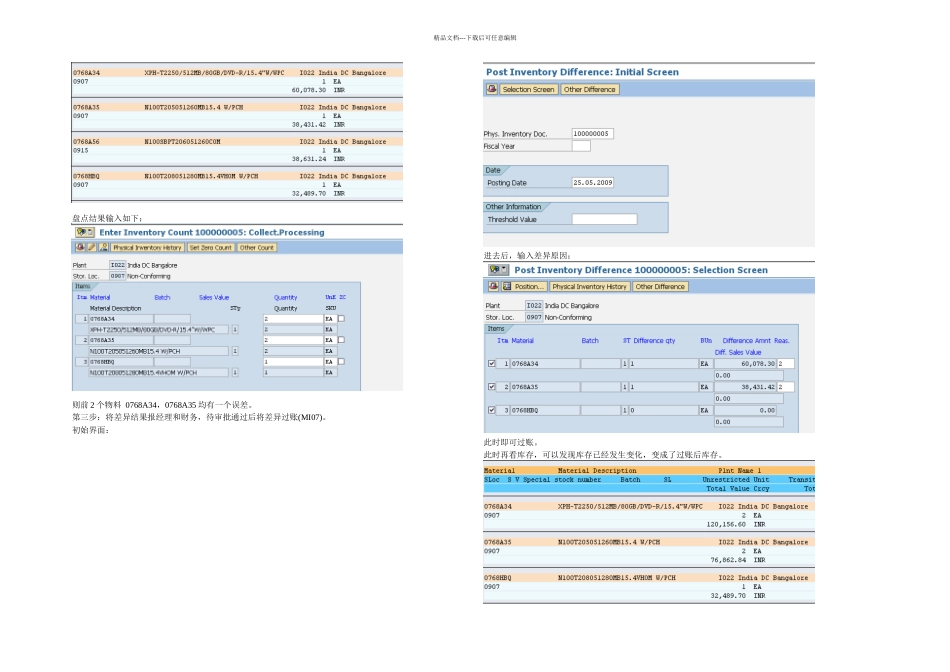Click the Posting Date input field

point(593,183)
